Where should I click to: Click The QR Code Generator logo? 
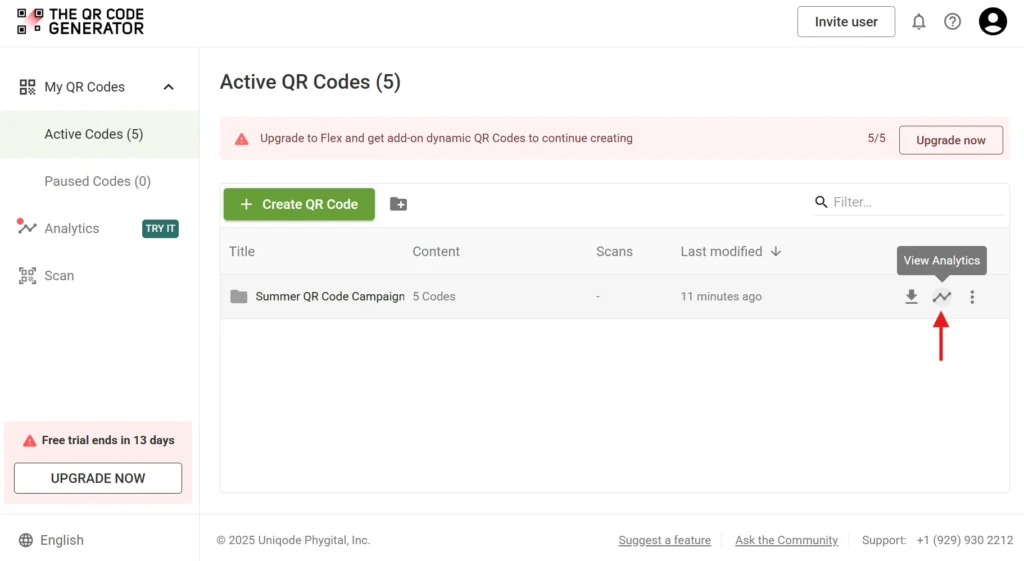(x=81, y=22)
